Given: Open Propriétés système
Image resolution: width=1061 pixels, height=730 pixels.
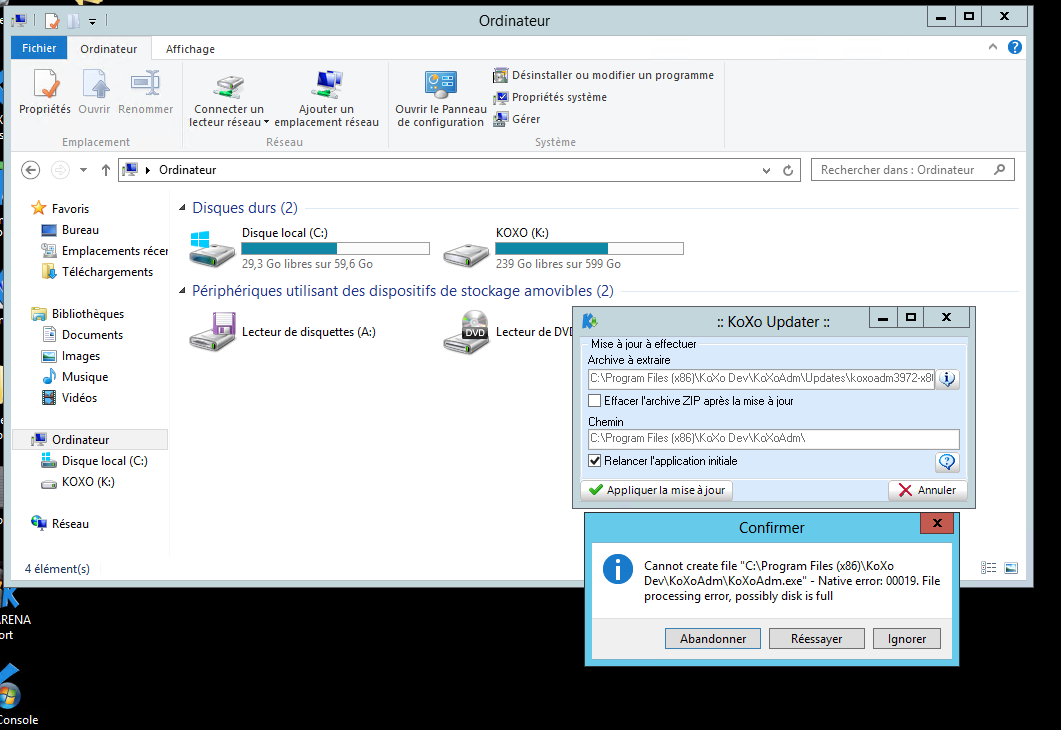Looking at the screenshot, I should [550, 97].
